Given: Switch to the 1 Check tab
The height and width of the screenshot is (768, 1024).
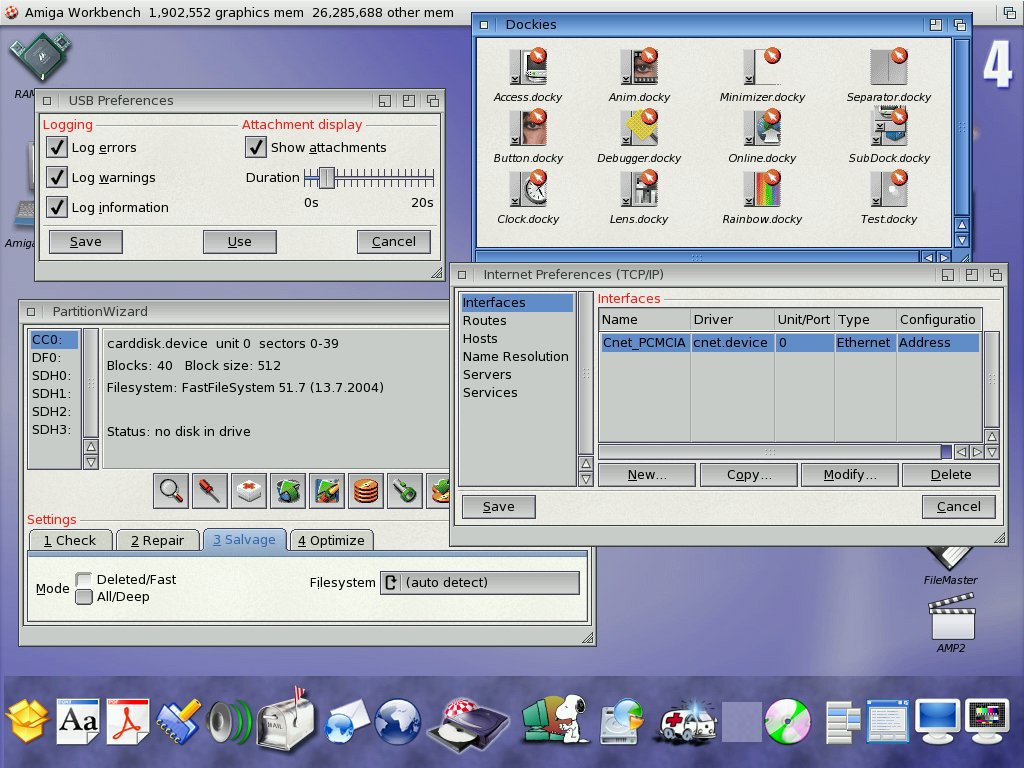Looking at the screenshot, I should coord(70,540).
